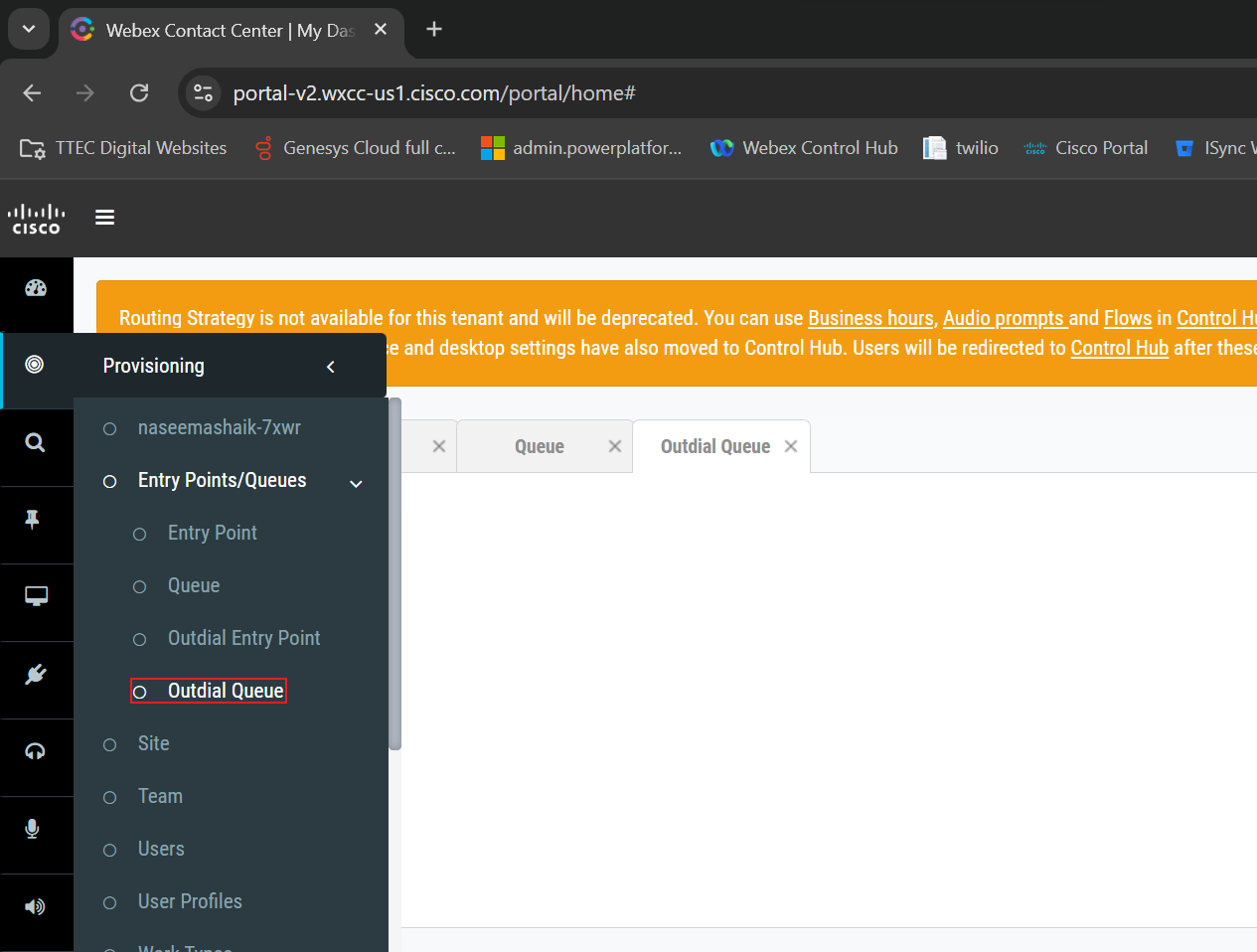The width and height of the screenshot is (1257, 952).
Task: Click the pushpin icon in sidebar
Action: (x=33, y=519)
